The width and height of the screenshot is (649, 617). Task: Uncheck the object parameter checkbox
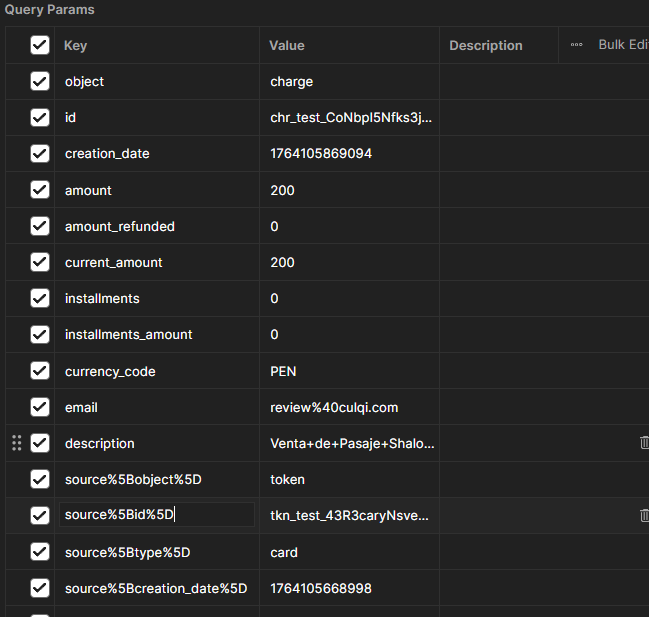point(40,82)
